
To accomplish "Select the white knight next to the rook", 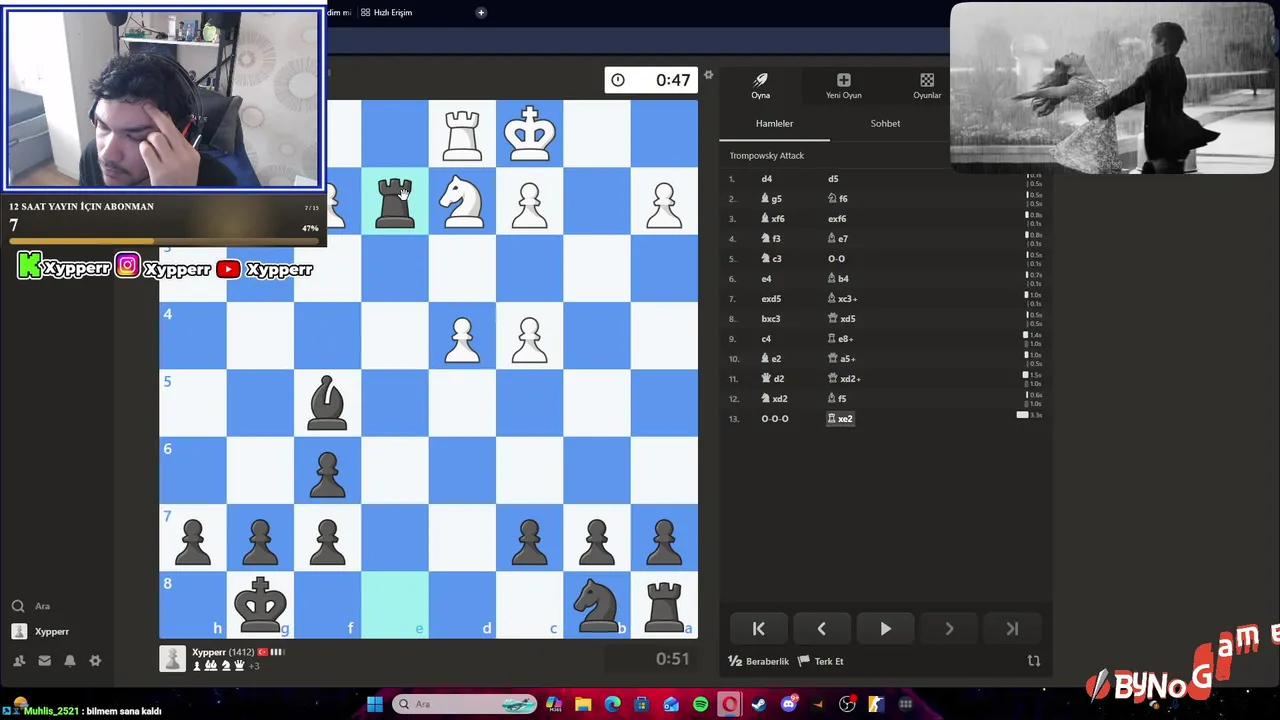I will [x=462, y=200].
